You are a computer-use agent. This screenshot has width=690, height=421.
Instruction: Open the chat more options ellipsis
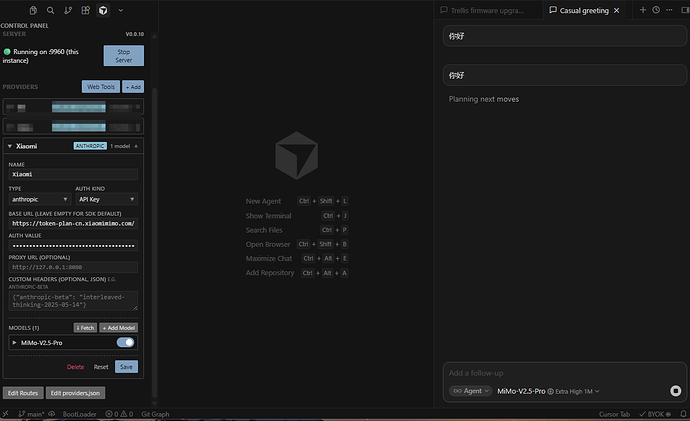pos(669,10)
